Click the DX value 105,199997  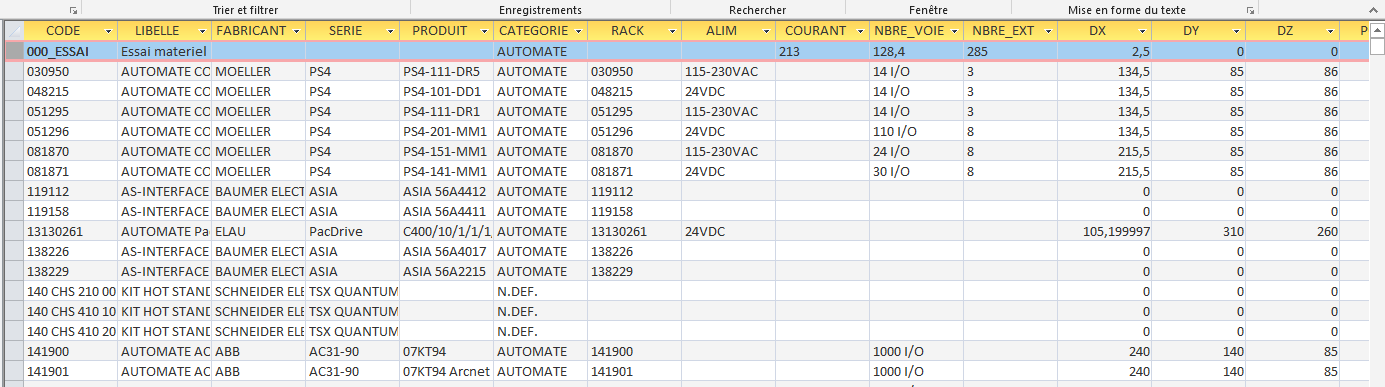1104,231
